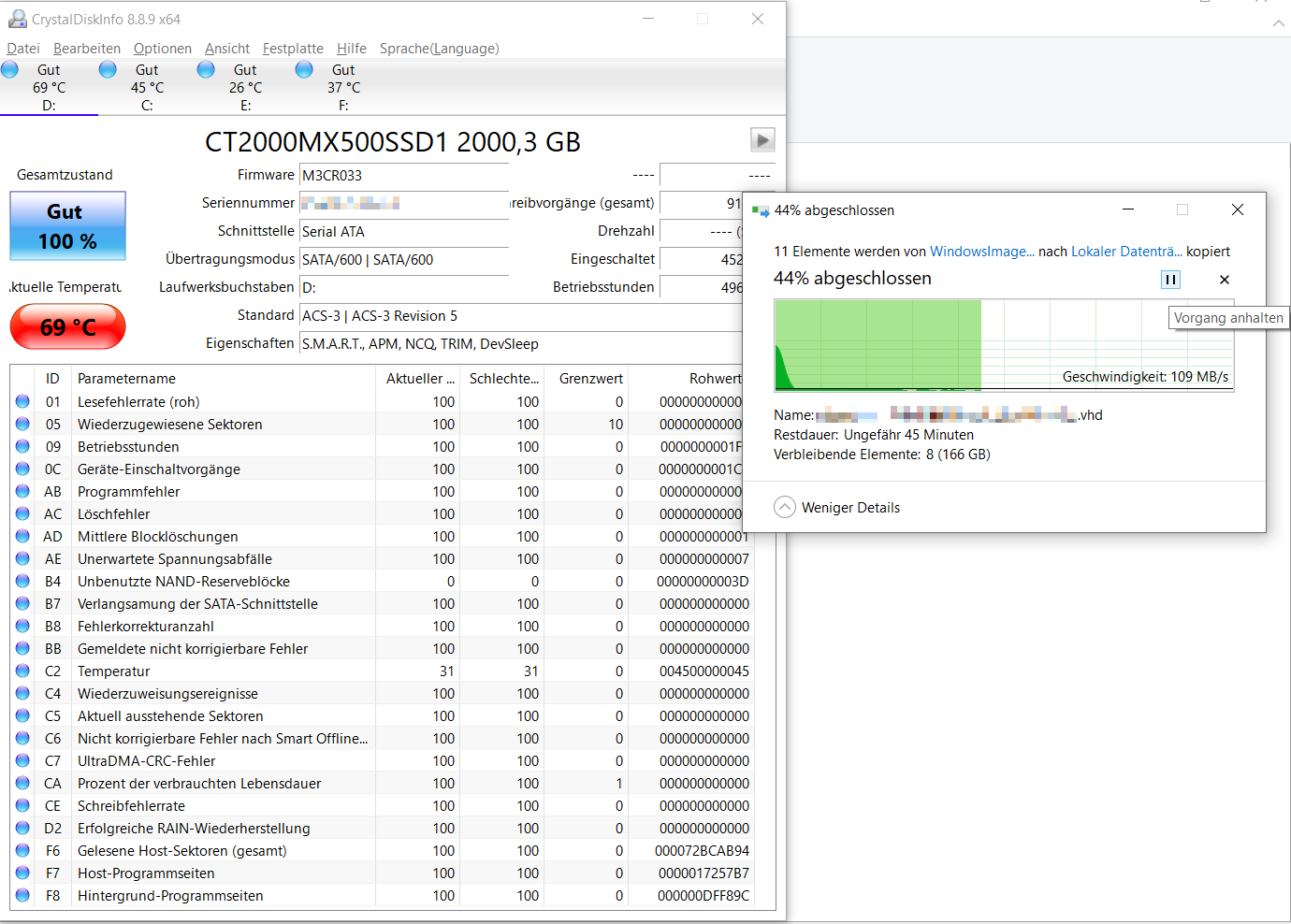
Task: Select the Prozent der verbrauchten Lebensdauer row
Action: pyautogui.click(x=382, y=783)
